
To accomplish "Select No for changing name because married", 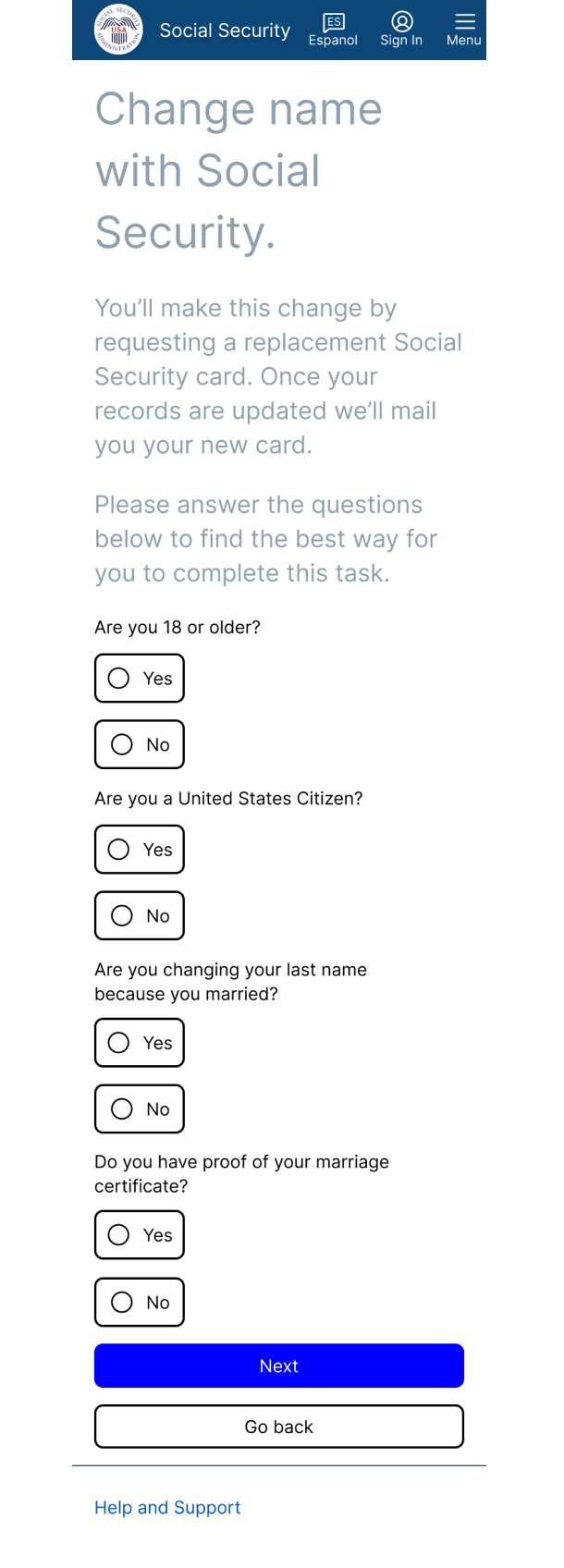I will 140,1109.
